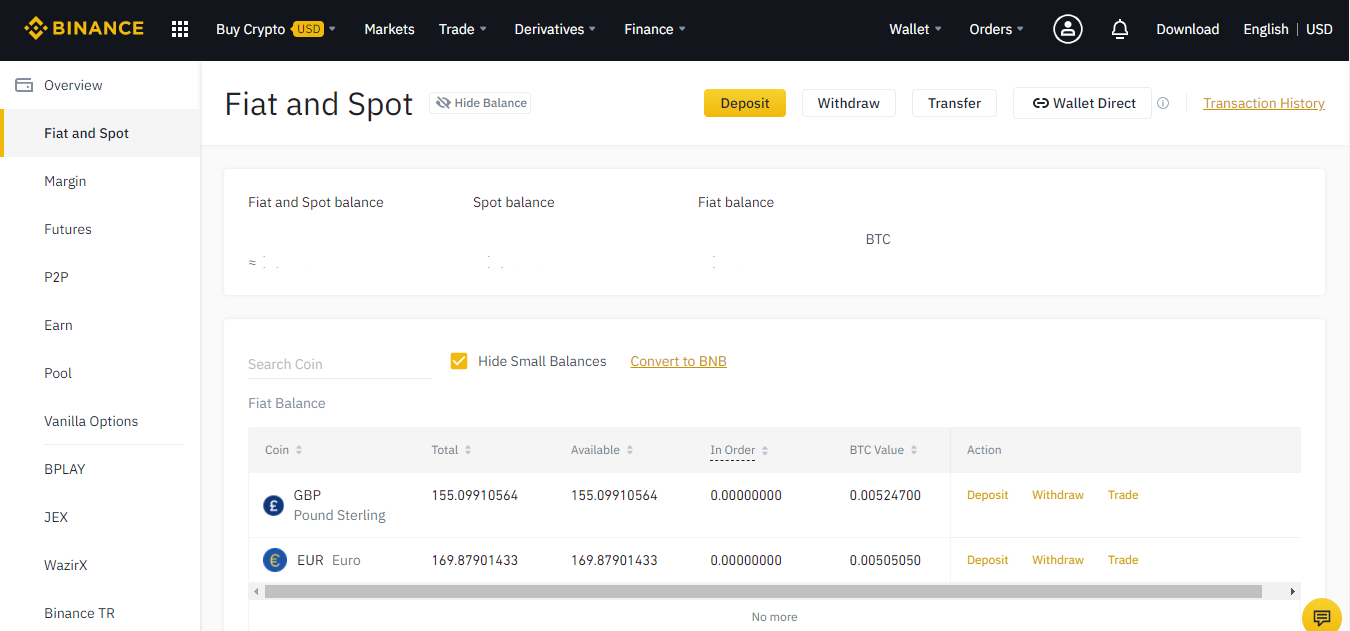Expand the Buy Crypto dropdown
The height and width of the screenshot is (631, 1350).
tap(275, 29)
